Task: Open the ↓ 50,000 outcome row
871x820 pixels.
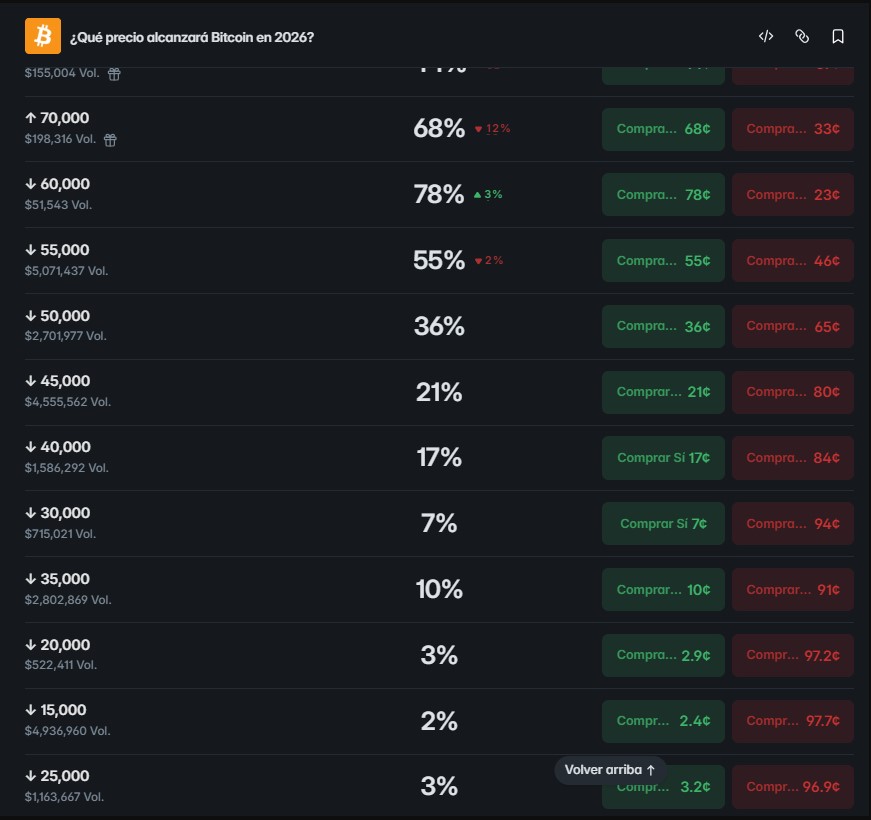Action: coord(439,326)
